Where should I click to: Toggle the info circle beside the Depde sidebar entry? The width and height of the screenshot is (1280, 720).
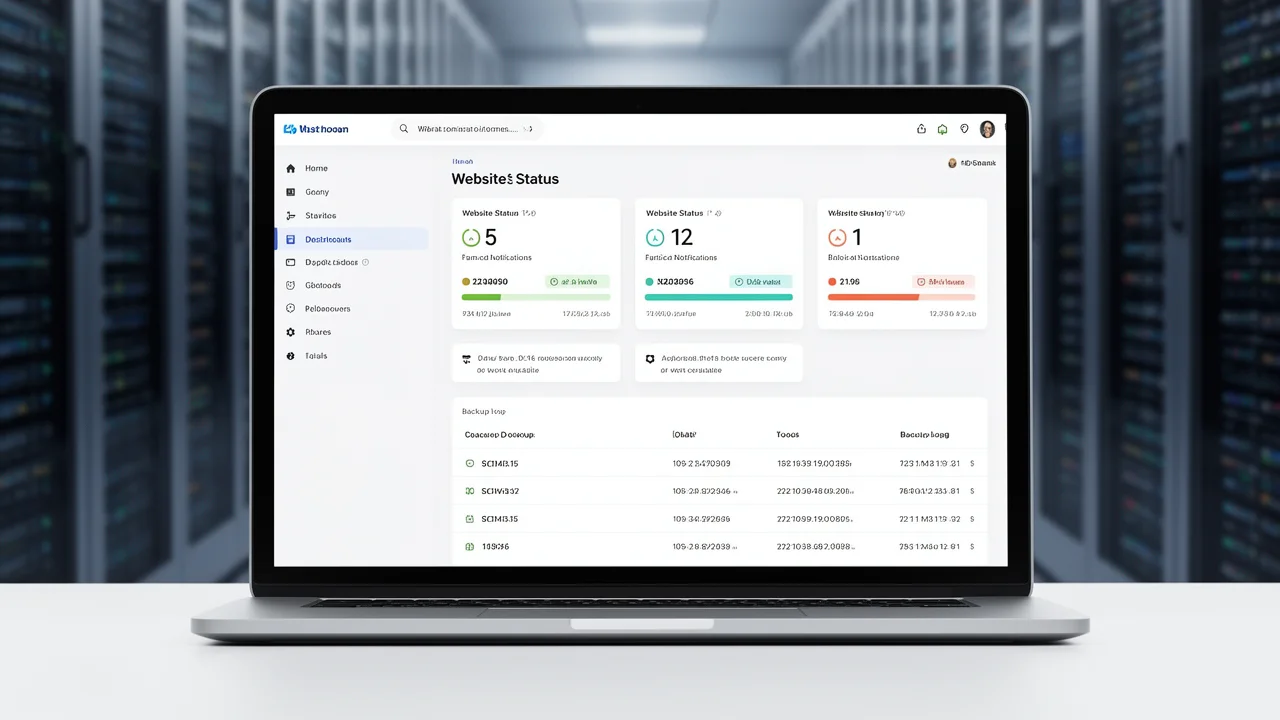(x=363, y=262)
